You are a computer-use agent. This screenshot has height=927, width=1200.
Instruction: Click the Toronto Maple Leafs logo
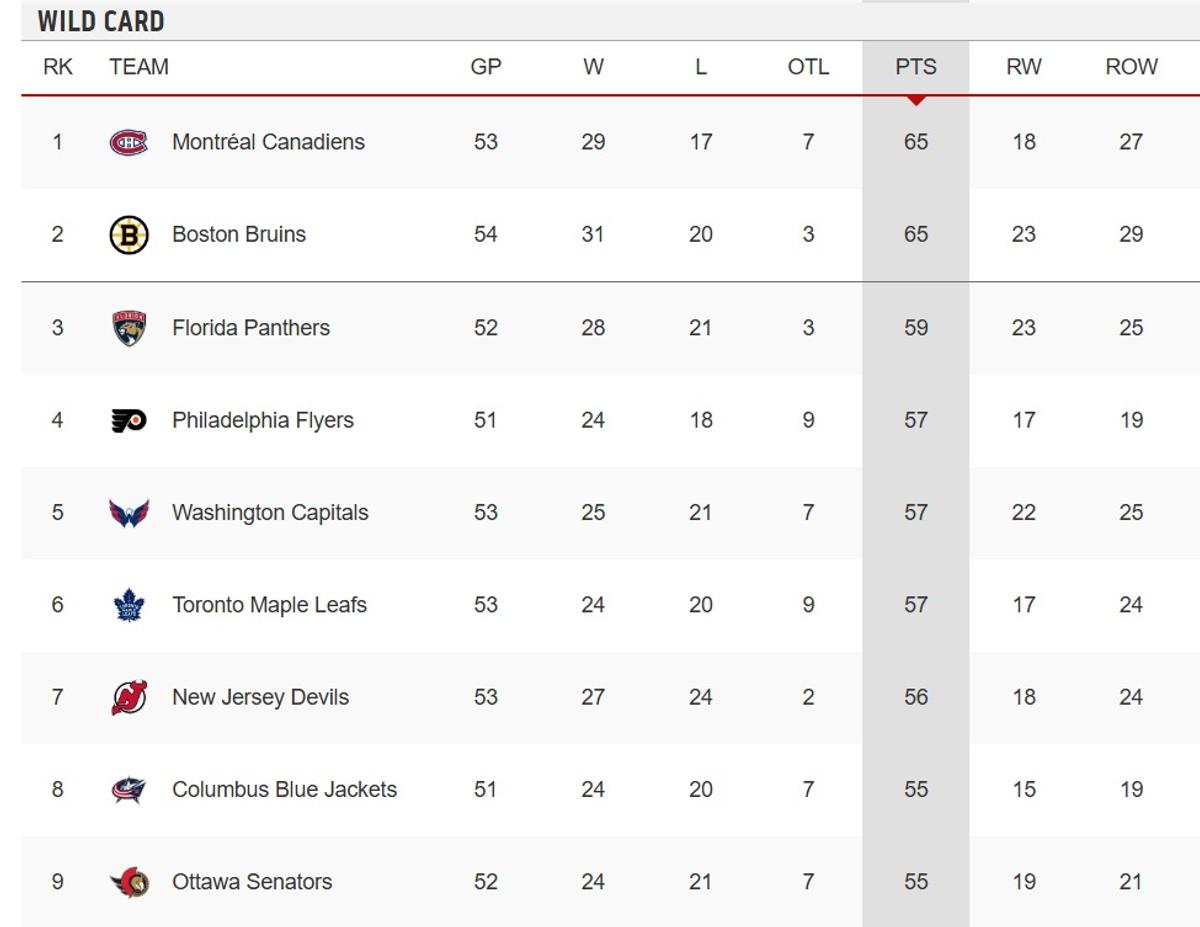click(x=128, y=604)
